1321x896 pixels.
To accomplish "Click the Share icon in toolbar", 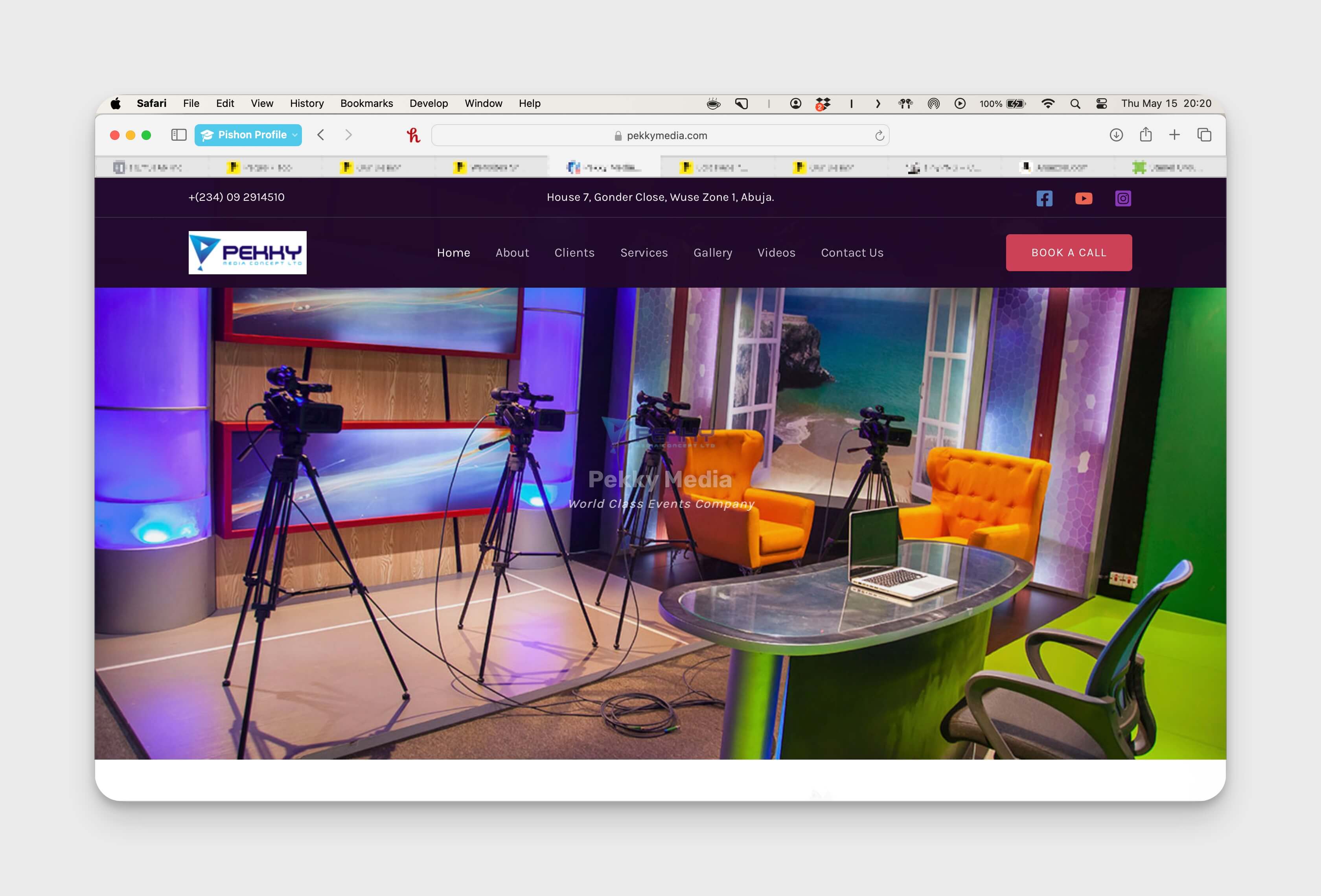I will click(x=1145, y=135).
